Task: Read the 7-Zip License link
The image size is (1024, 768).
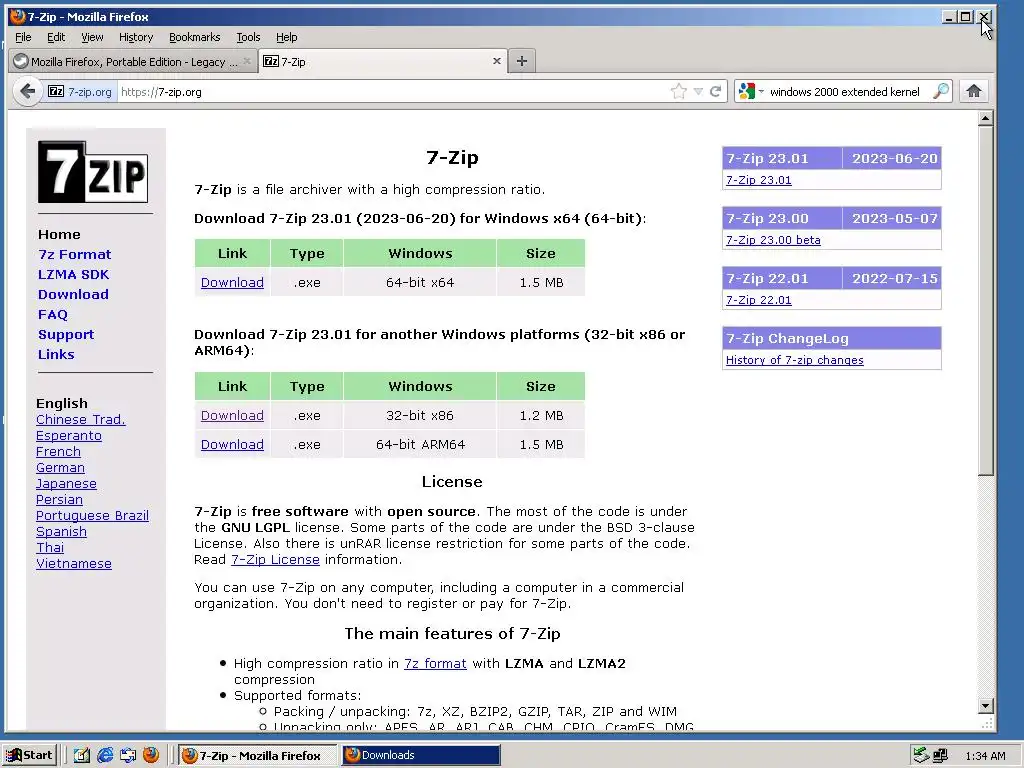Action: pos(275,560)
